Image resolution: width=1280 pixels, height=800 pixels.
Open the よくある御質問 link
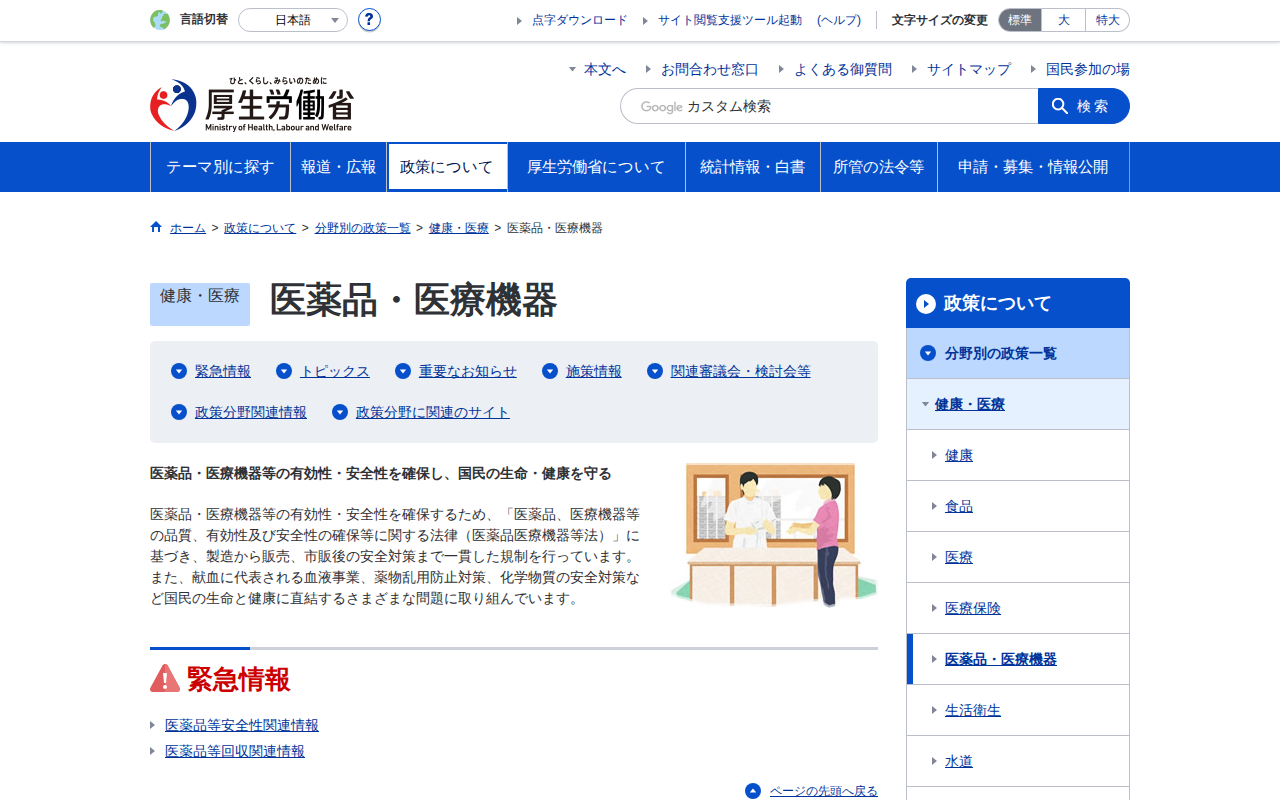pyautogui.click(x=843, y=69)
